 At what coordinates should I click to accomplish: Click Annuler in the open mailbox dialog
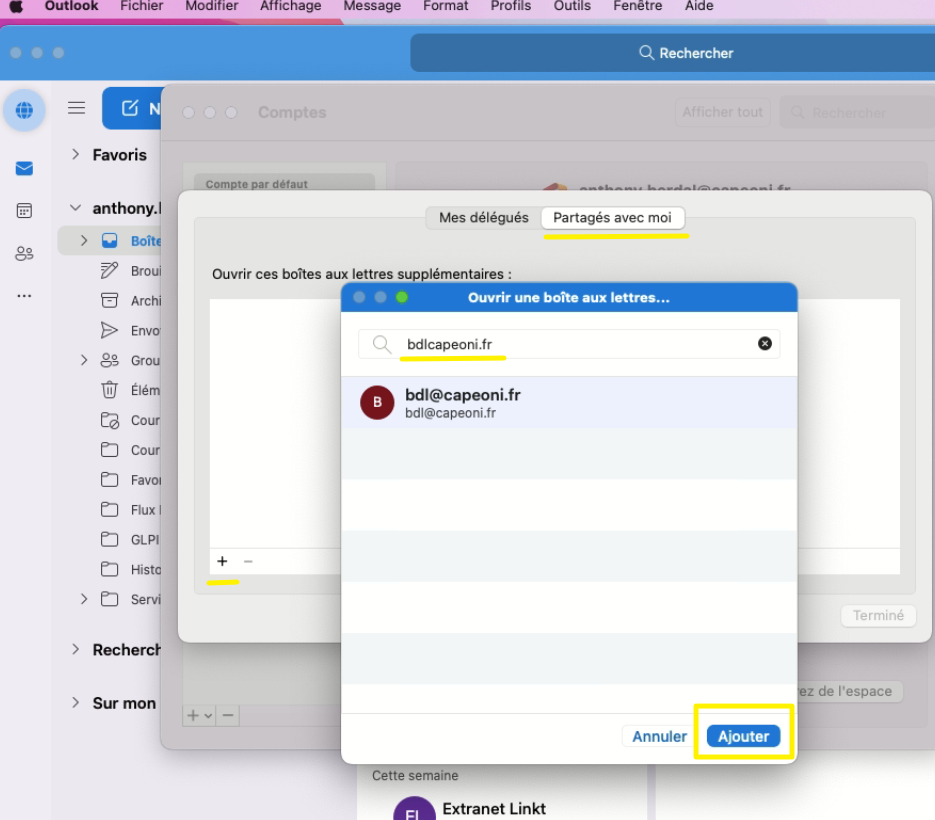[x=660, y=737]
